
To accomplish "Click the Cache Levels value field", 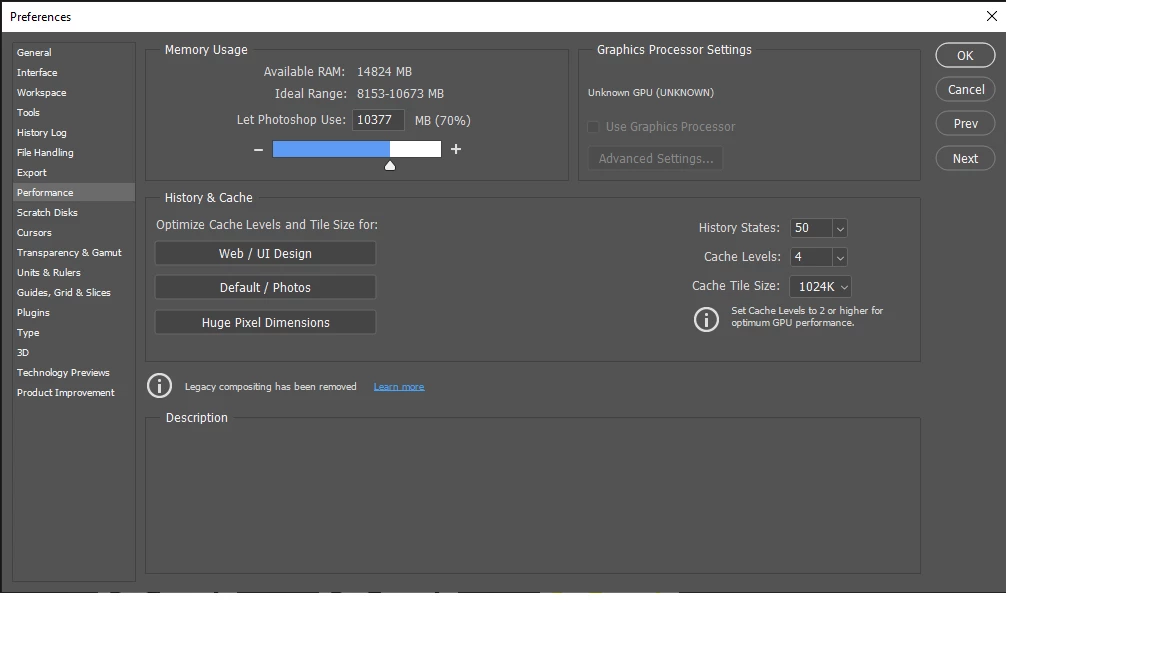I will (x=811, y=257).
